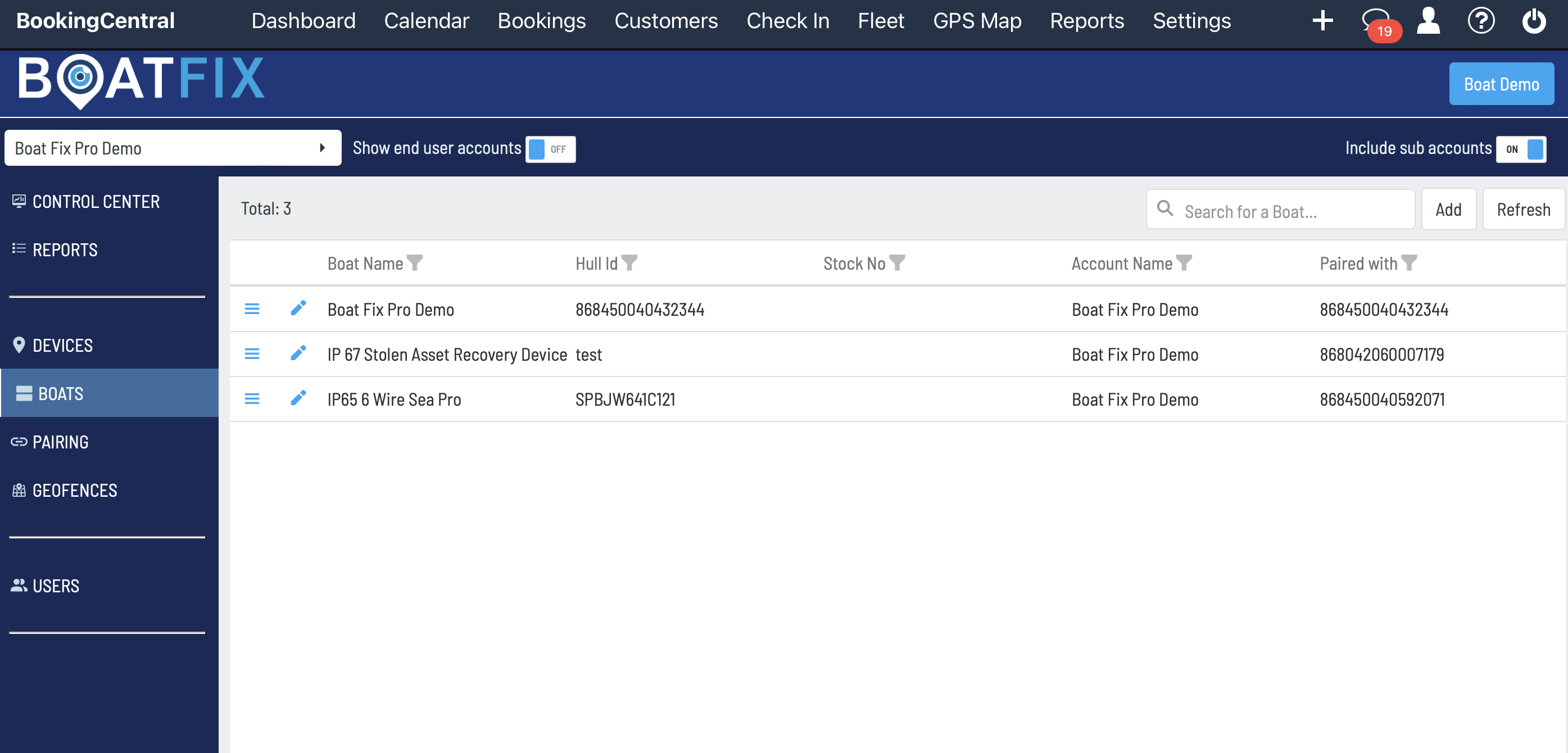Sort by Account Name column header
This screenshot has height=753, width=1568.
(1122, 264)
